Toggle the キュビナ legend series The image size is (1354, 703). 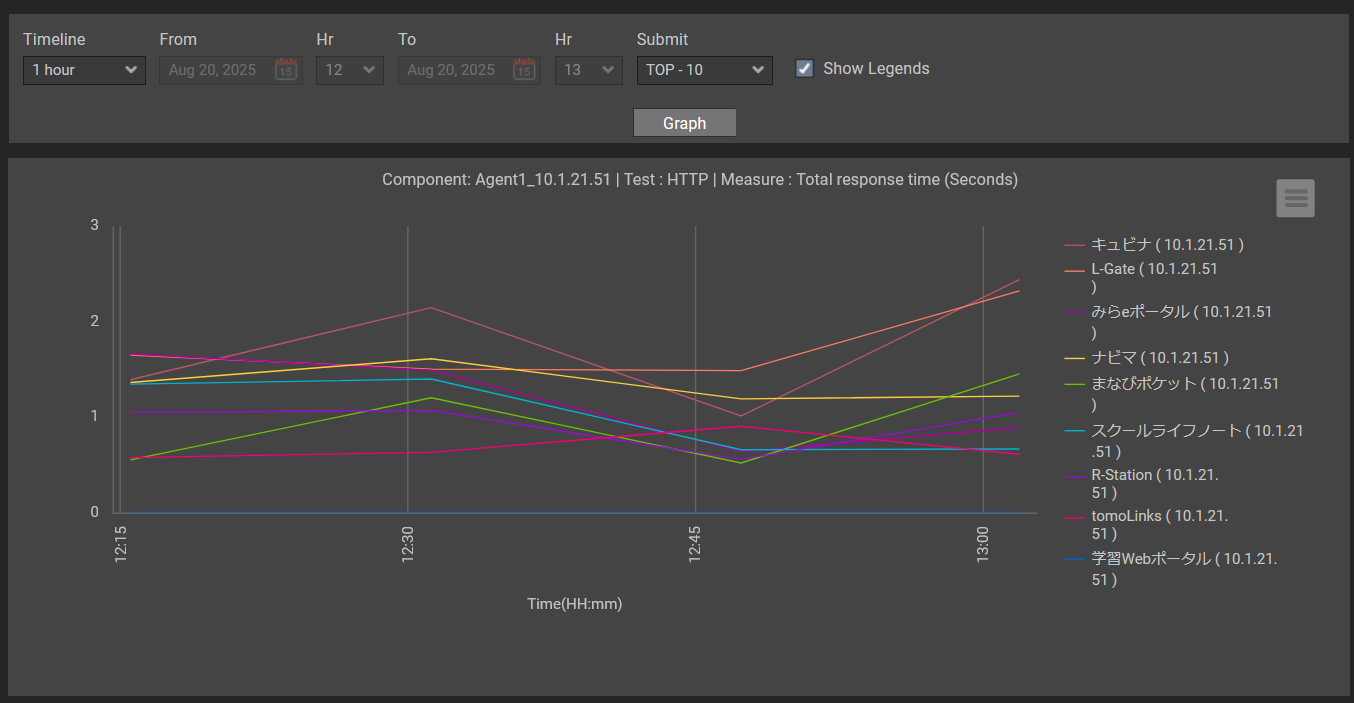pos(1166,244)
